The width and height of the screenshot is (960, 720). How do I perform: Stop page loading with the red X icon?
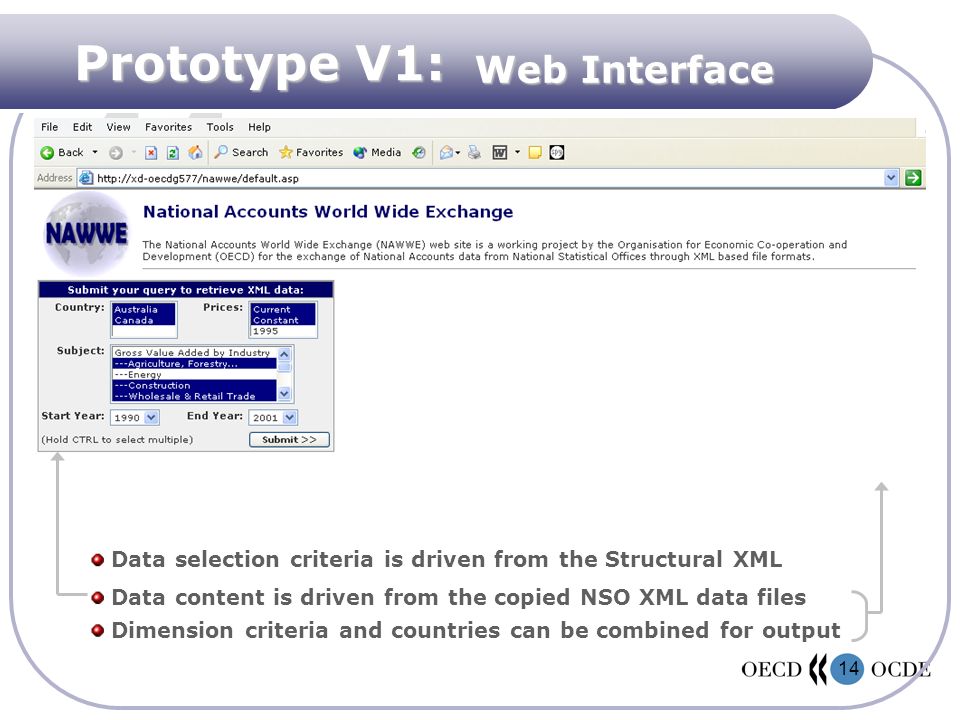(x=151, y=153)
